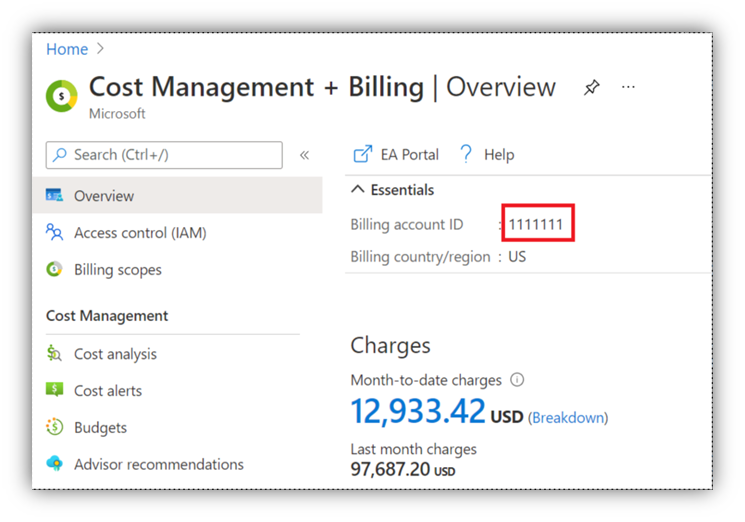Click the Help question mark icon

[466, 154]
